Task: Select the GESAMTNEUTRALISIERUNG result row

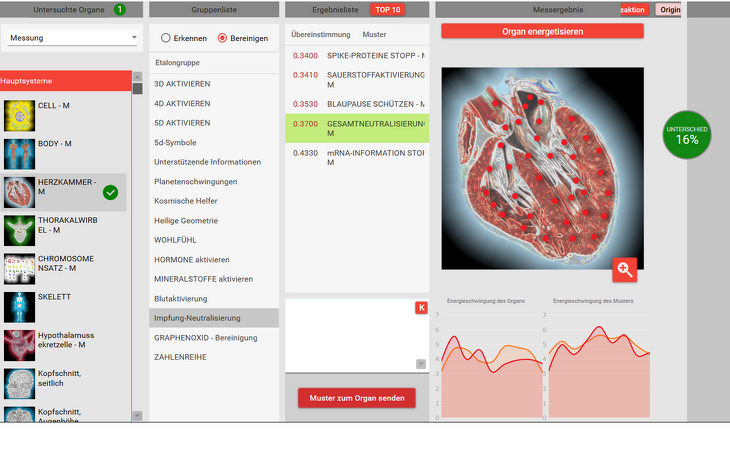Action: 356,128
